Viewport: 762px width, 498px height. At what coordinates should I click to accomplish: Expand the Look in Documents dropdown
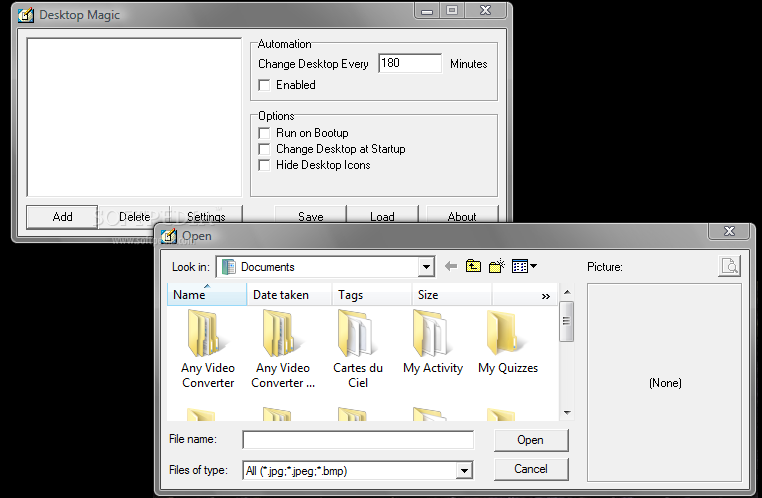426,267
